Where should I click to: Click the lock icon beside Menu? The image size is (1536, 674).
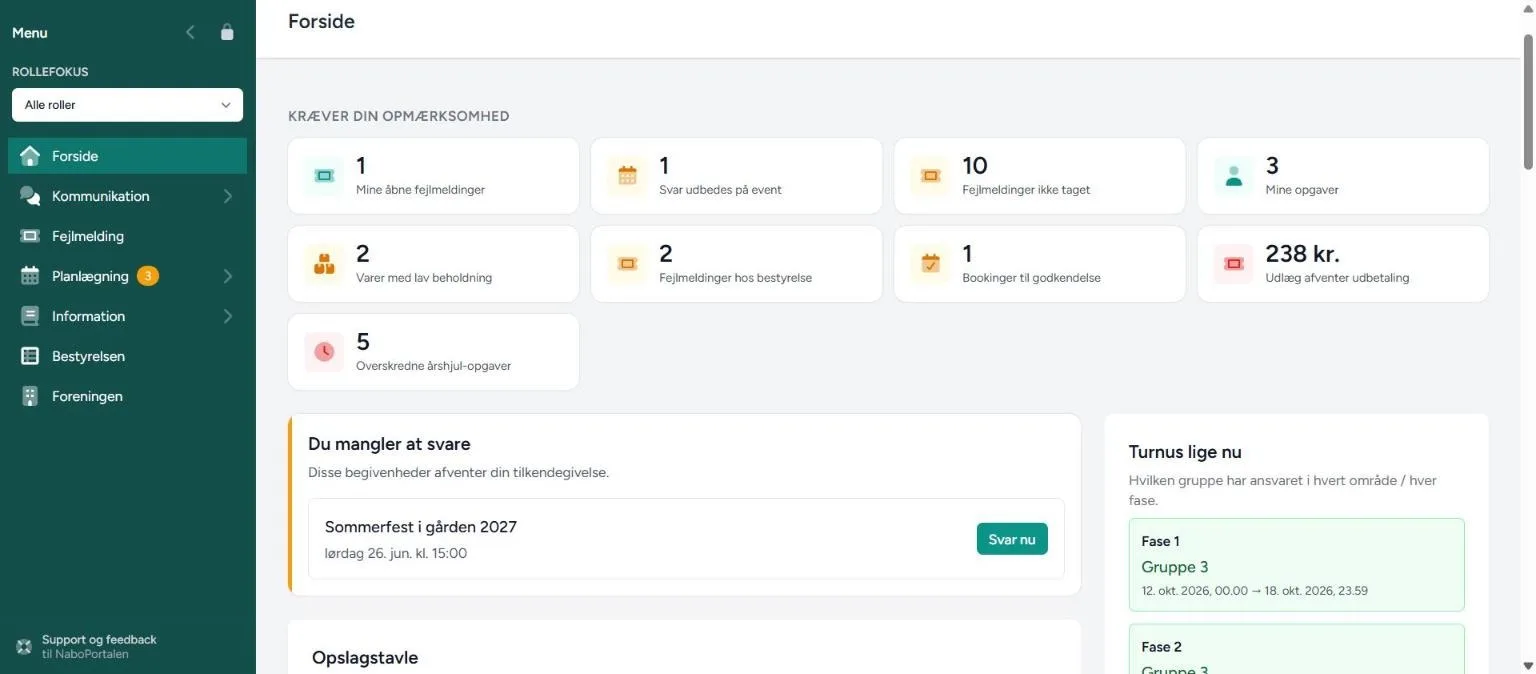(x=227, y=32)
